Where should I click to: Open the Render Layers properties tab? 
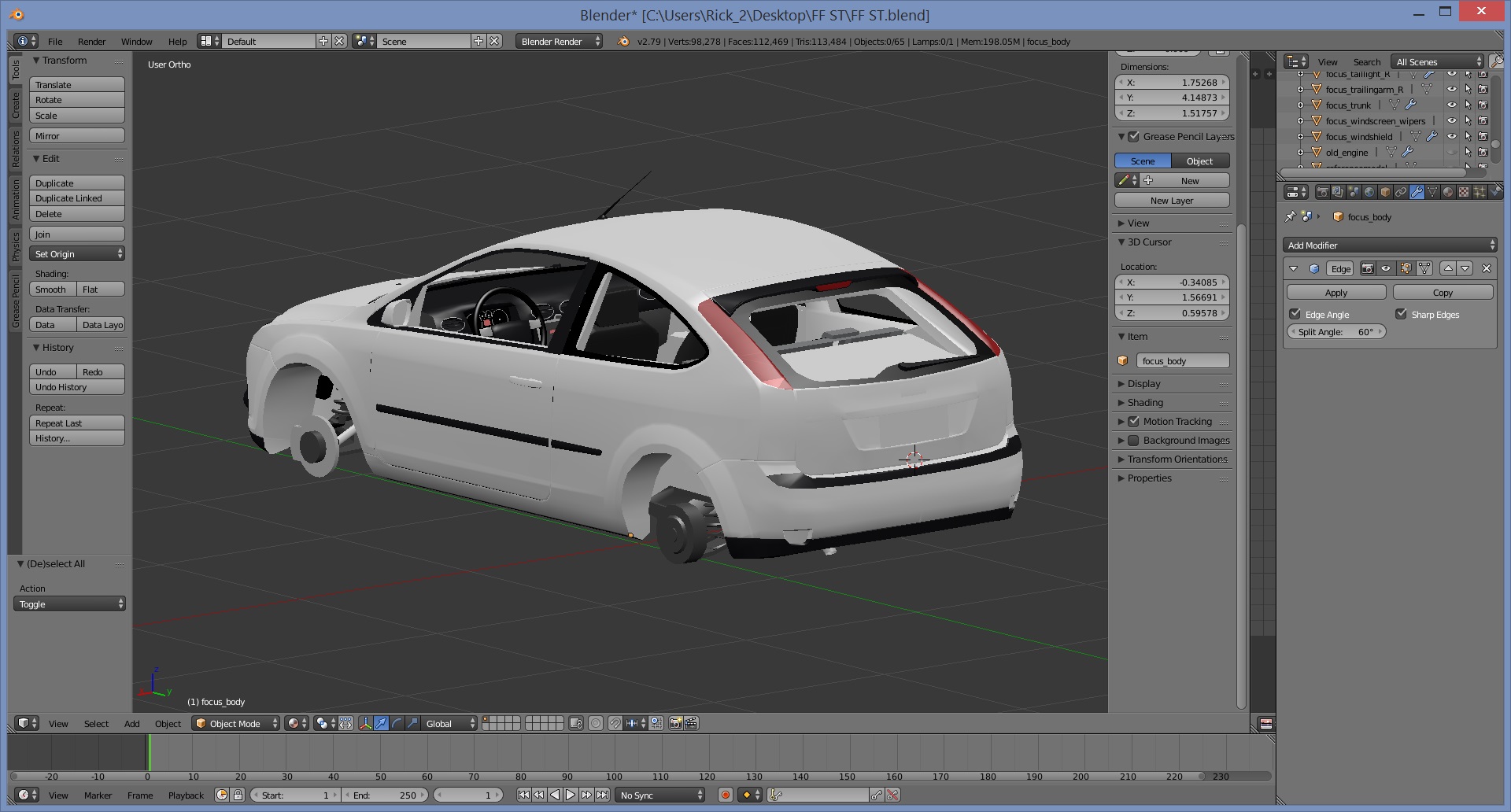point(1338,192)
